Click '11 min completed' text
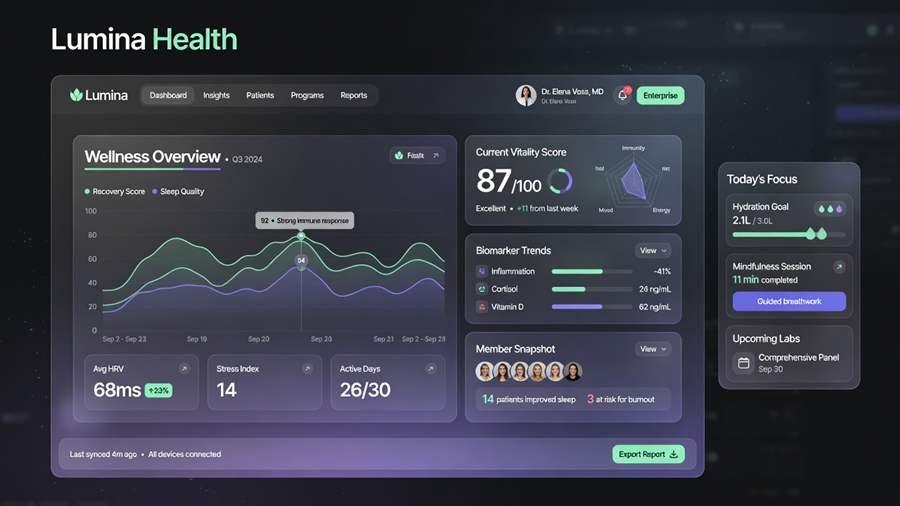Screen dimensions: 900x506 pyautogui.click(x=765, y=280)
